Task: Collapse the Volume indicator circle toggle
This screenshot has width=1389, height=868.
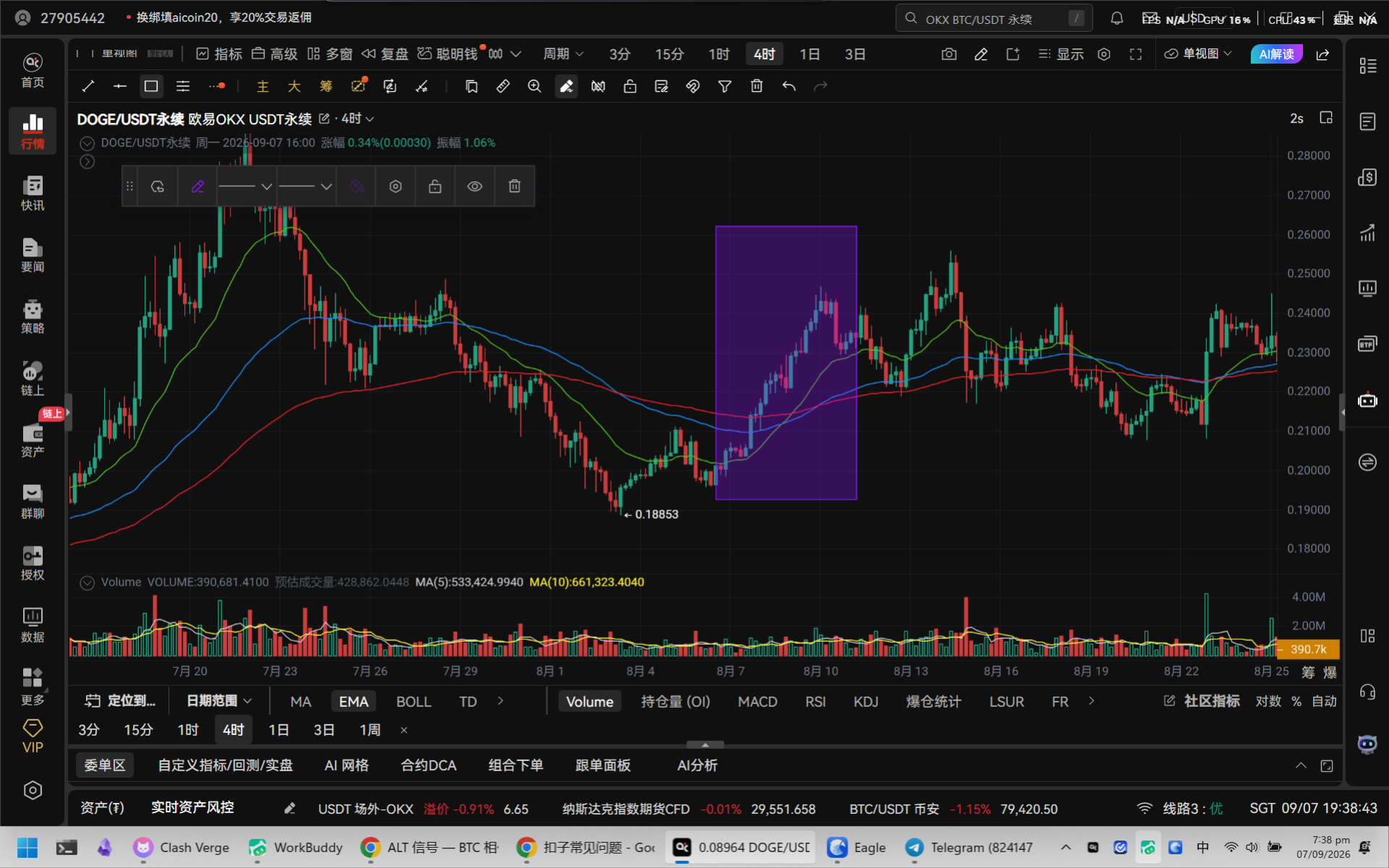Action: [87, 583]
